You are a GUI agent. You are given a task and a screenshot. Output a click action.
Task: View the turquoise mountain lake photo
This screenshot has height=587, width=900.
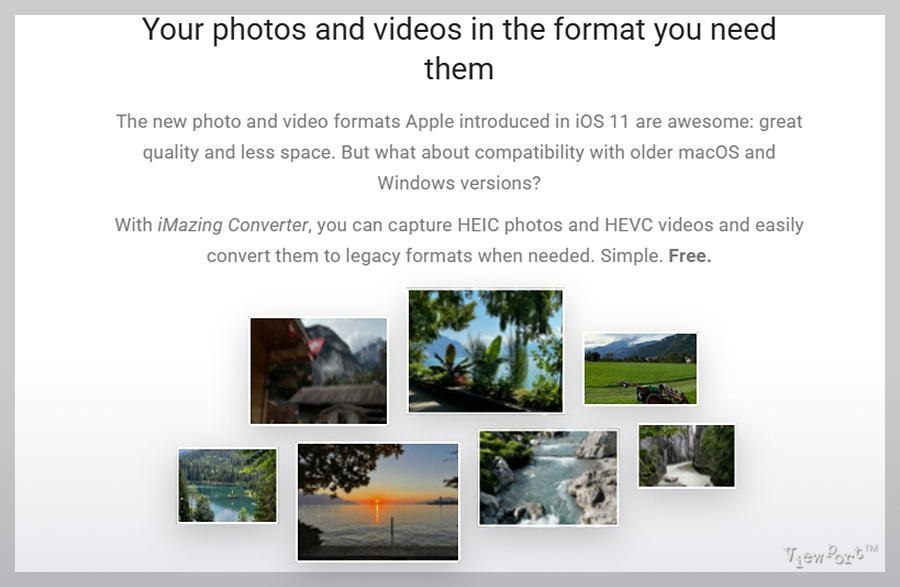227,485
